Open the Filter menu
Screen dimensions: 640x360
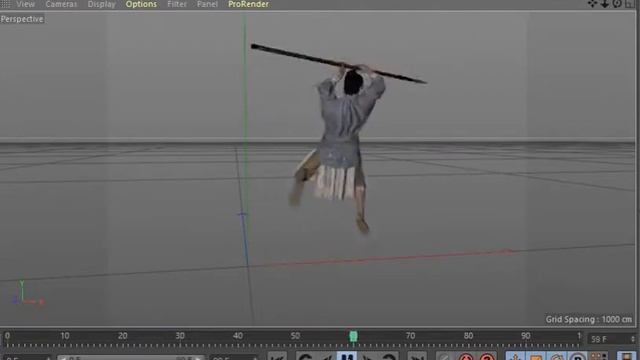177,4
